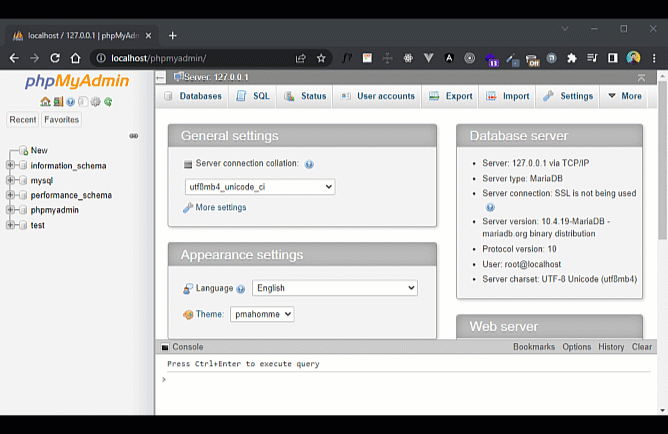Click the page vertical scrollbar
Viewport: 668px width, 434px height.
tap(662, 160)
